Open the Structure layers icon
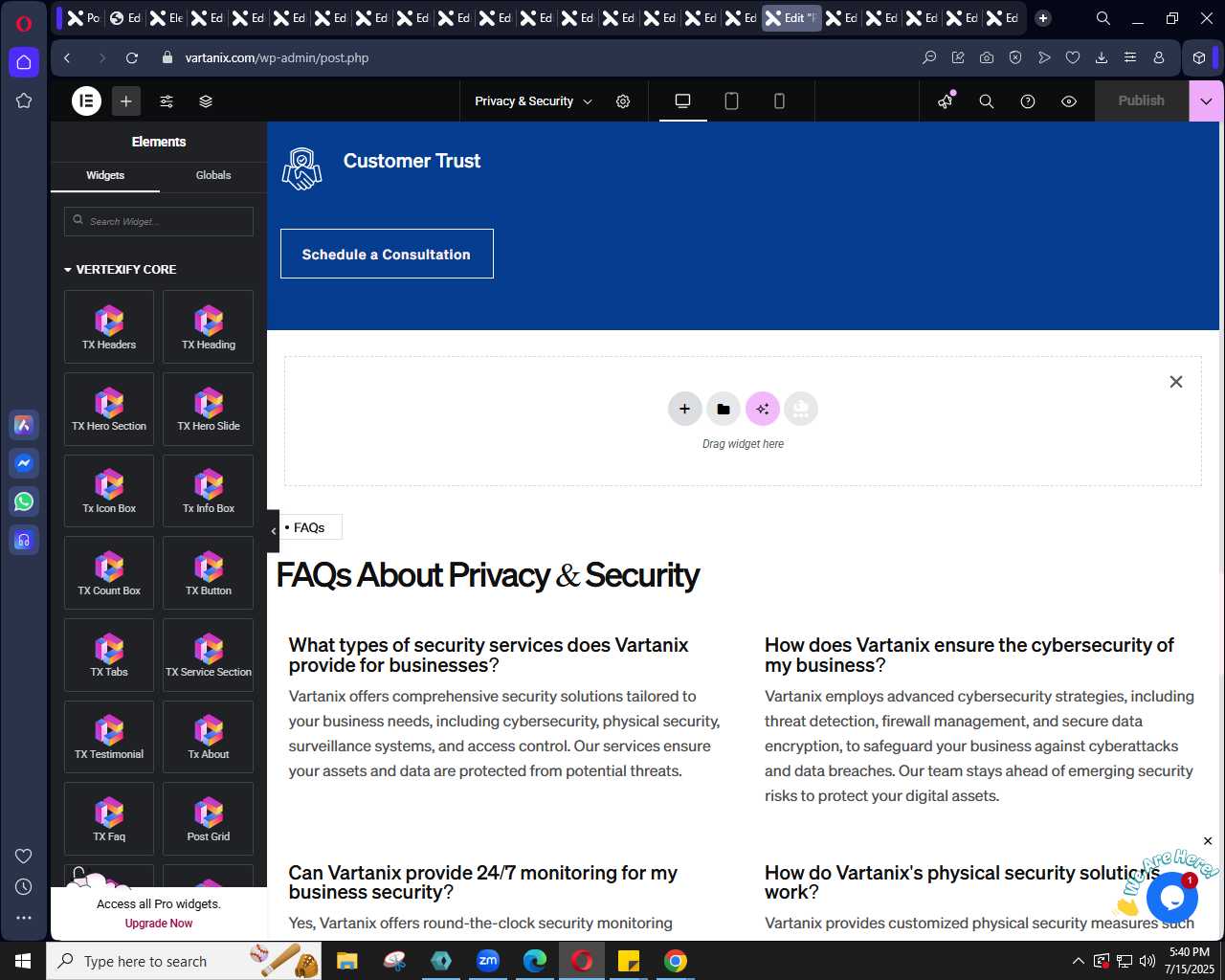Viewport: 1225px width, 980px height. 206,100
